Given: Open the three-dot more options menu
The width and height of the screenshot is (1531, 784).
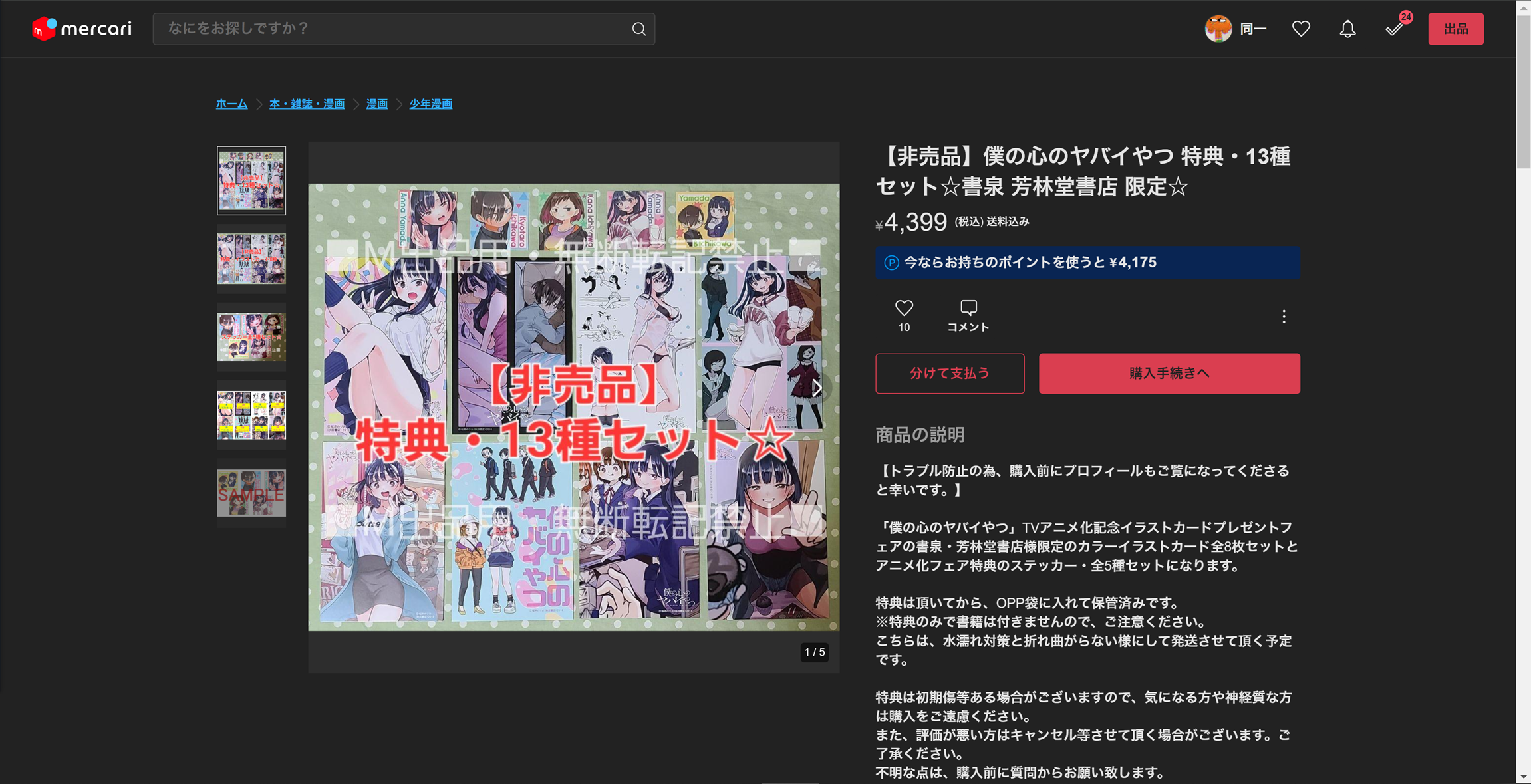Looking at the screenshot, I should 1284,317.
